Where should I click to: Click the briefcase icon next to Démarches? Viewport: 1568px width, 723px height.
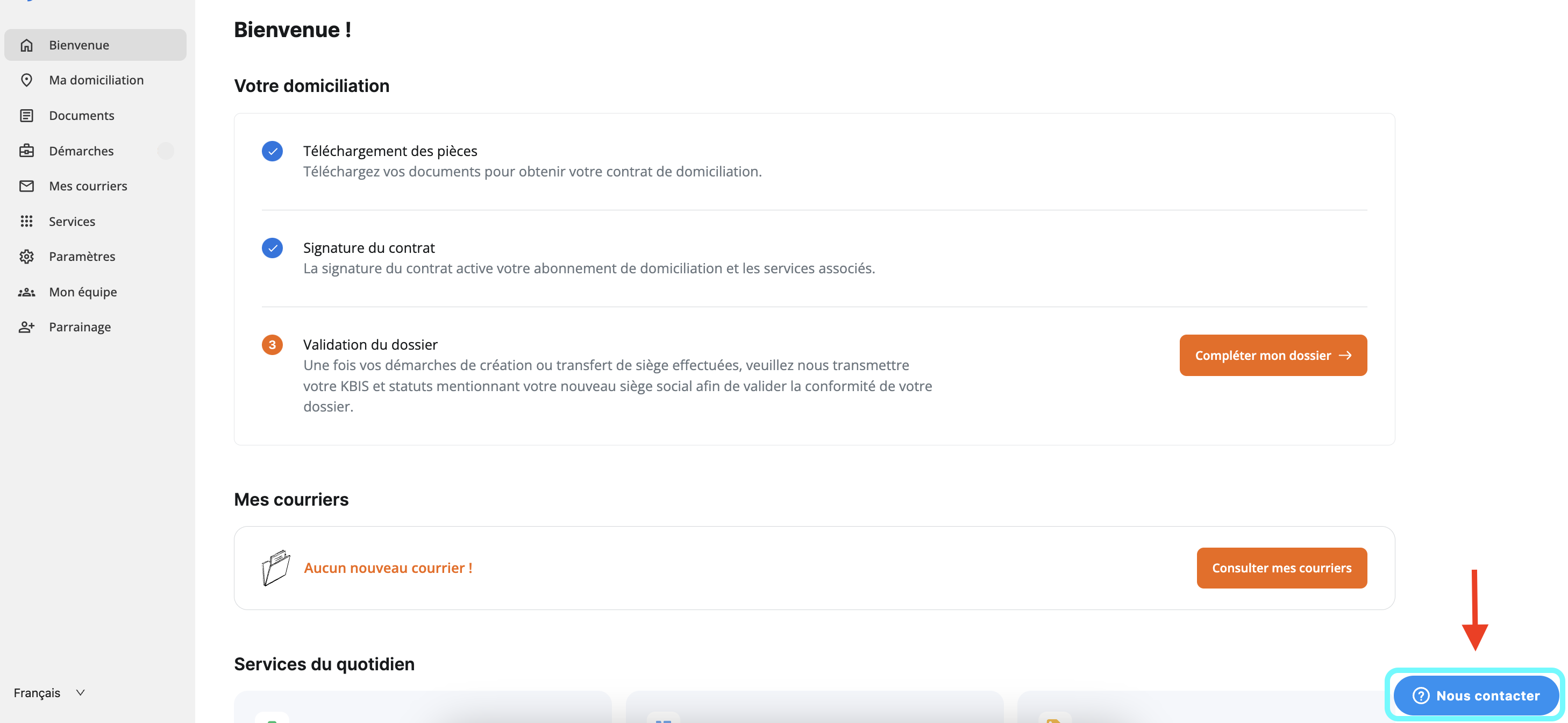26,151
